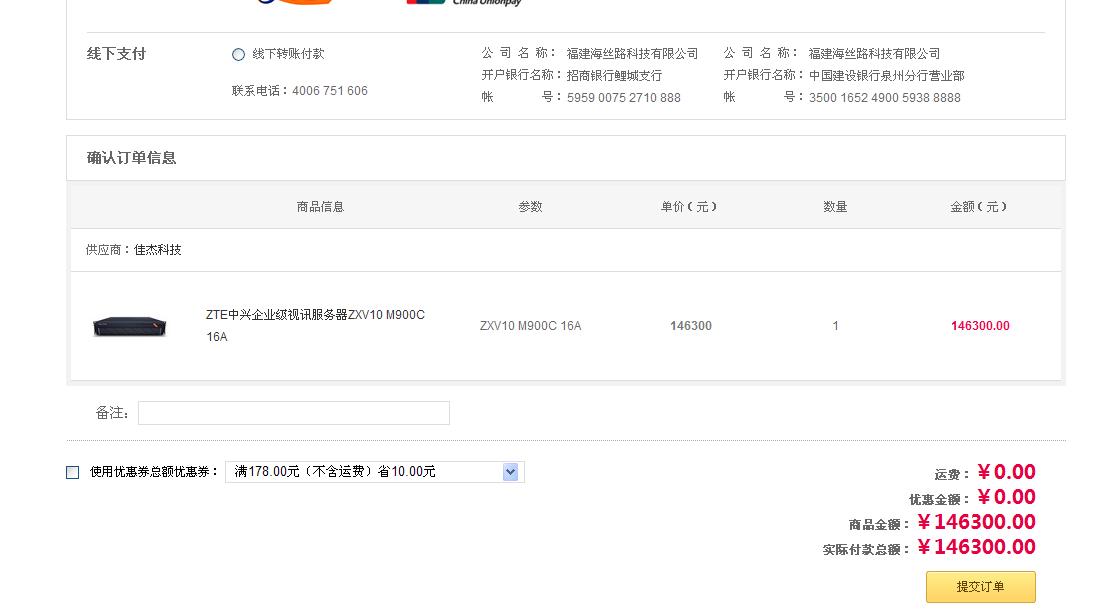1099x611 pixels.
Task: Click the unit price 146300
Action: click(691, 326)
